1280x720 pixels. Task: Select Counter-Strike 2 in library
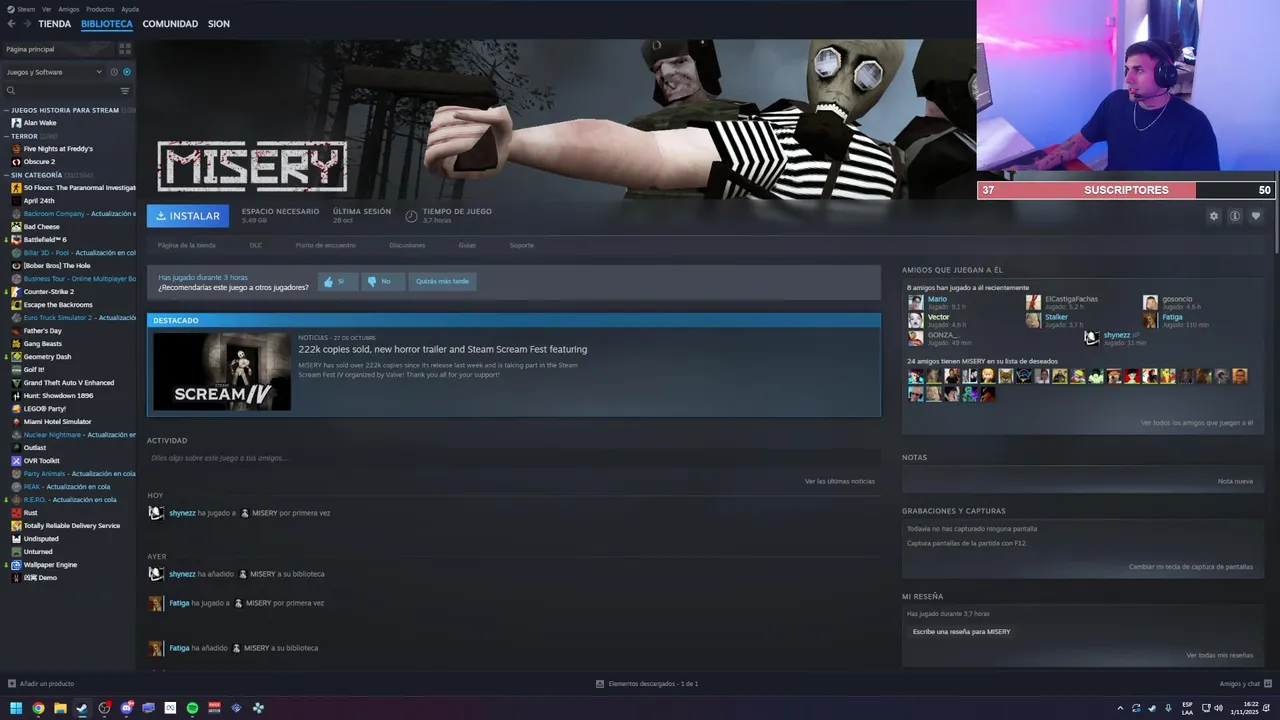click(49, 292)
